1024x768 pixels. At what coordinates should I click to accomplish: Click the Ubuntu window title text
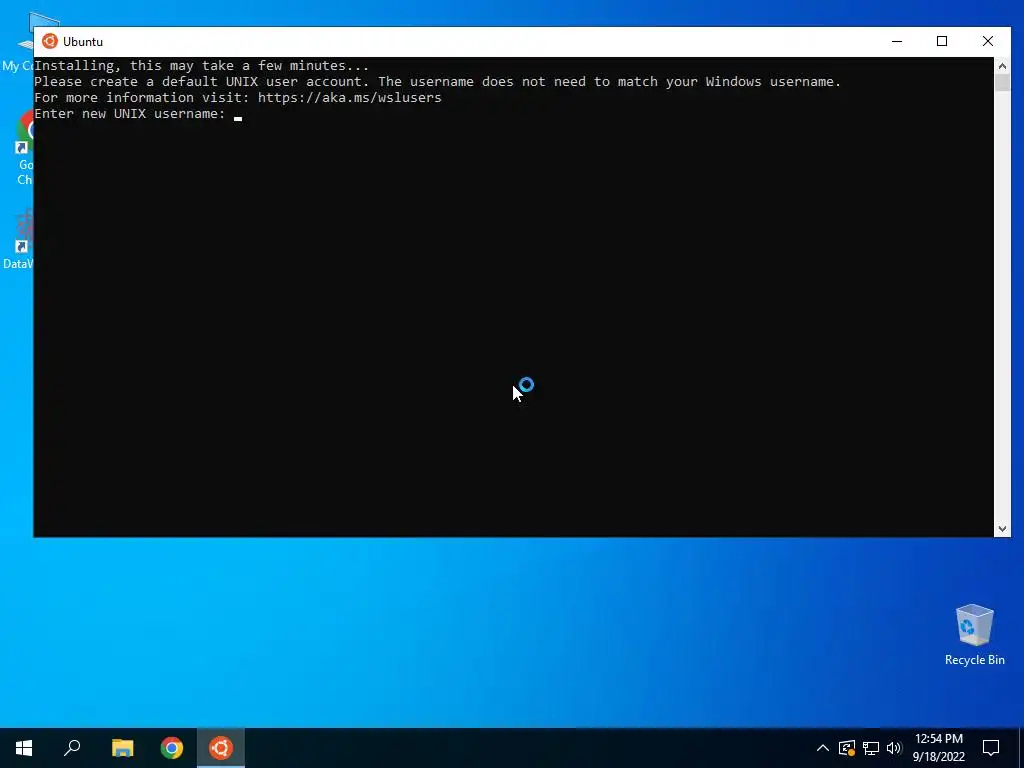[83, 42]
